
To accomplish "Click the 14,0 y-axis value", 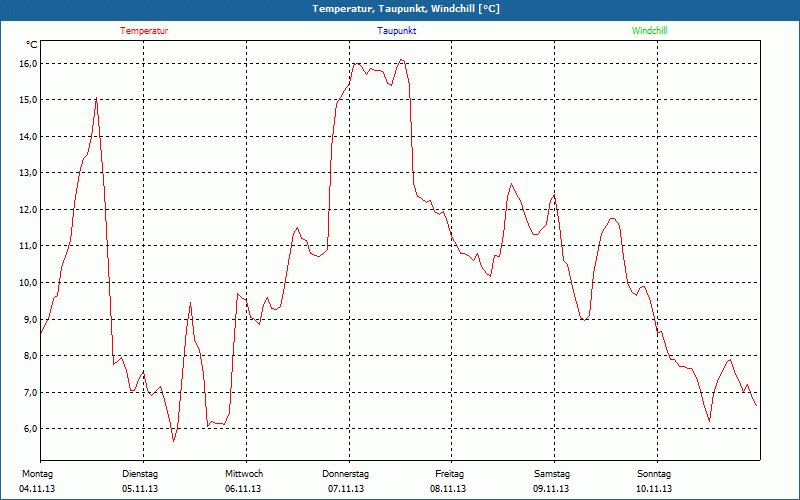I will [29, 136].
